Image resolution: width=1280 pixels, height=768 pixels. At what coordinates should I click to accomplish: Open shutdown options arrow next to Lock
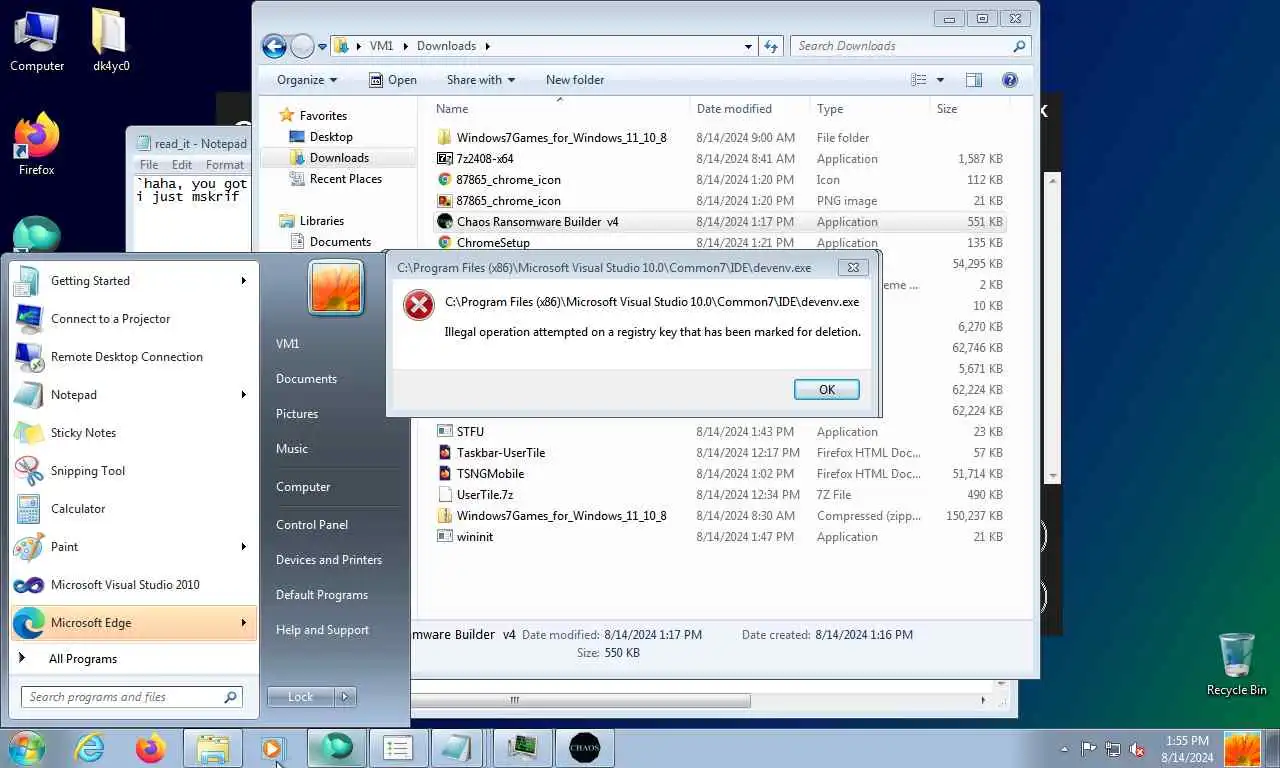(x=345, y=697)
